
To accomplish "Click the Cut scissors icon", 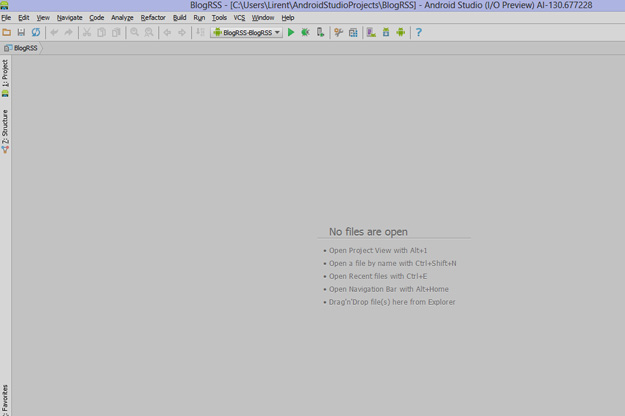I will pos(87,32).
